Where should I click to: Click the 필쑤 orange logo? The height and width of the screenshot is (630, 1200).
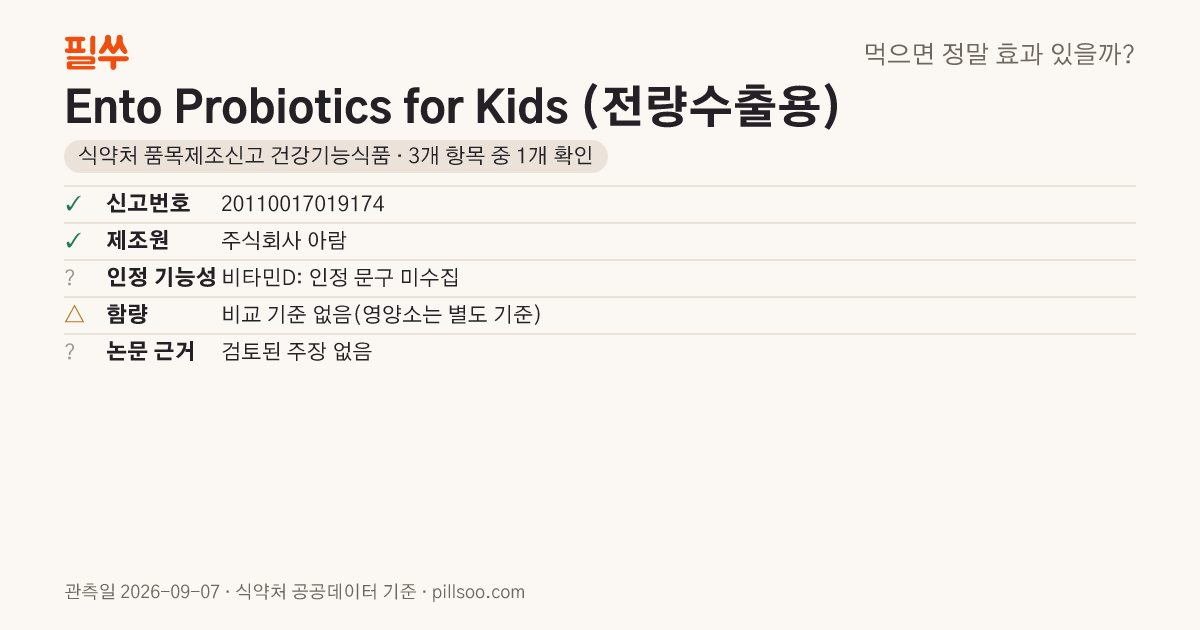tap(96, 52)
